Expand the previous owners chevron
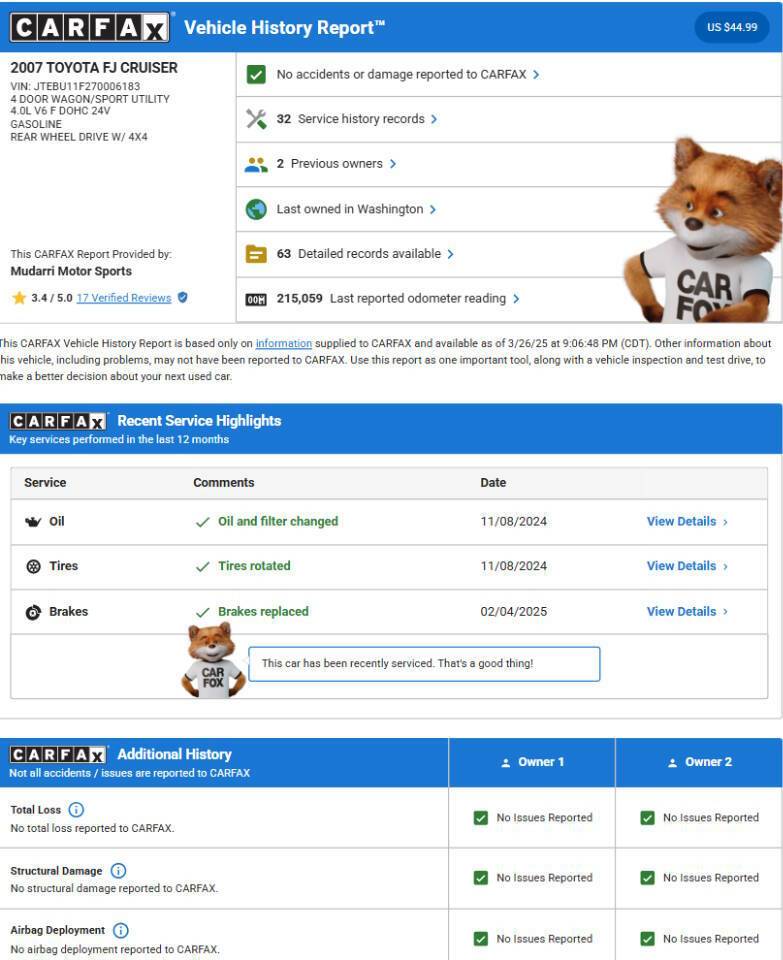This screenshot has width=783, height=960. pos(393,164)
